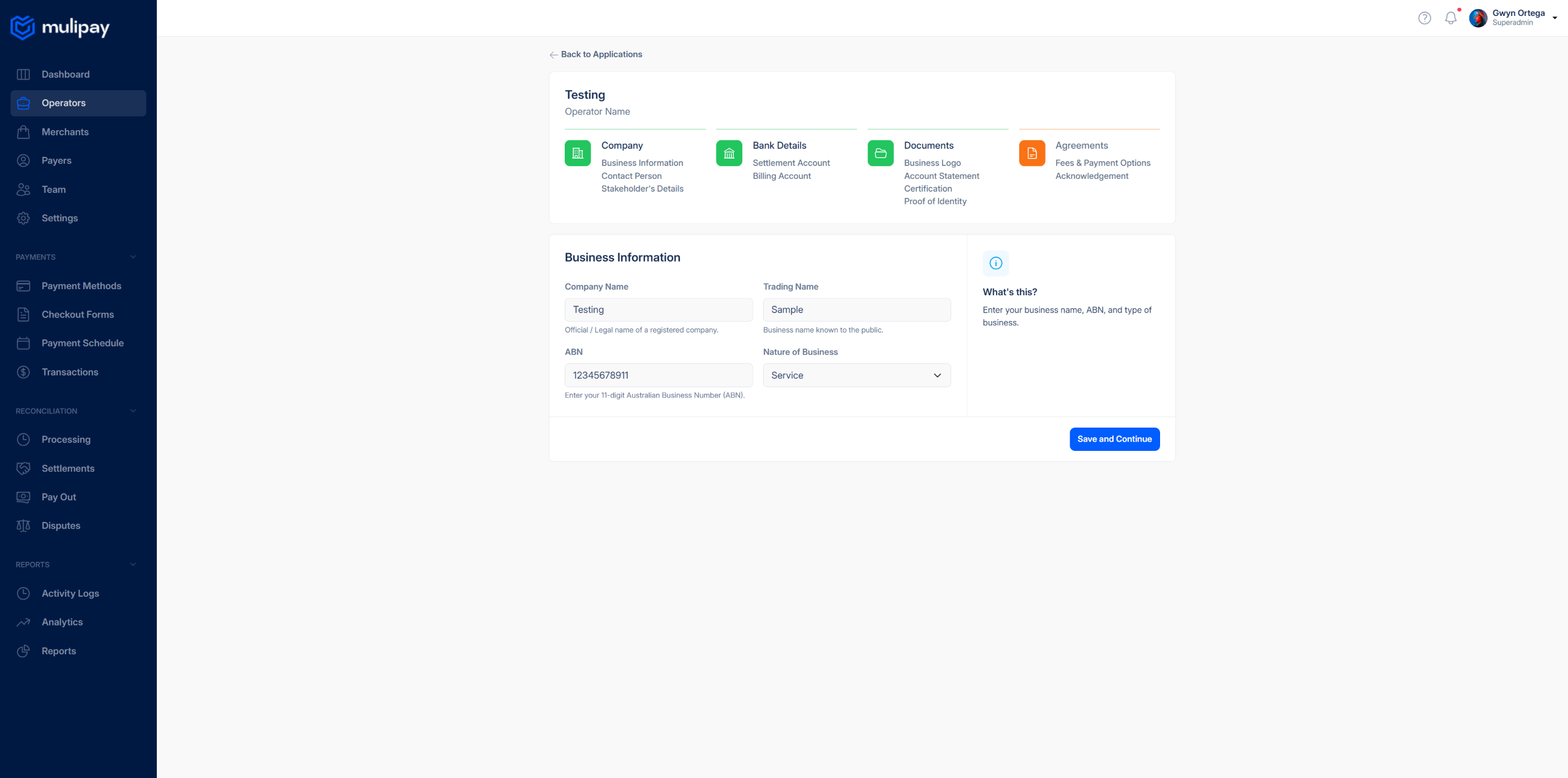1568x778 pixels.
Task: Collapse the Payments sidebar section
Action: click(133, 257)
